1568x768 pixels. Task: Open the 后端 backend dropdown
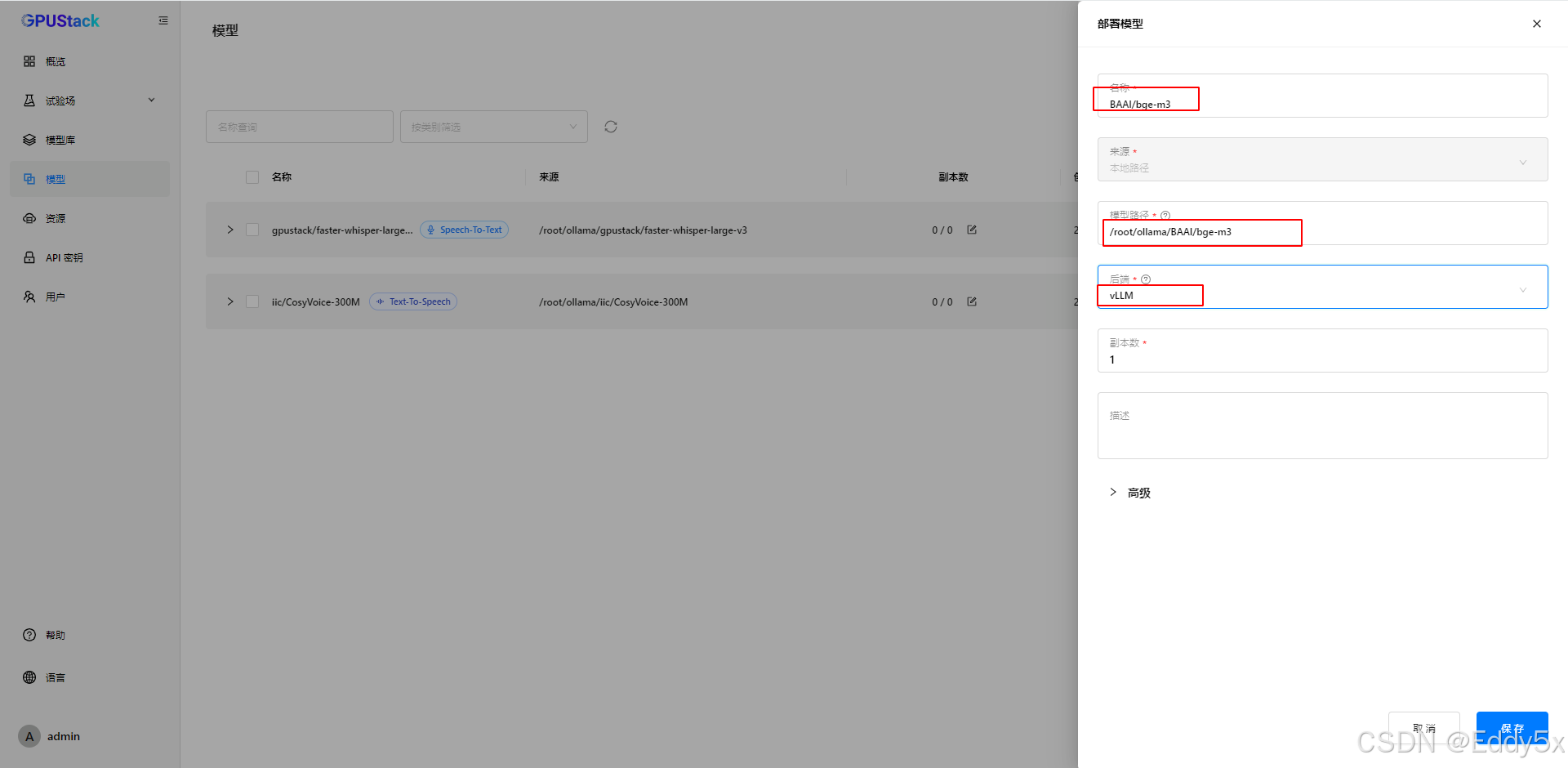(x=1322, y=287)
